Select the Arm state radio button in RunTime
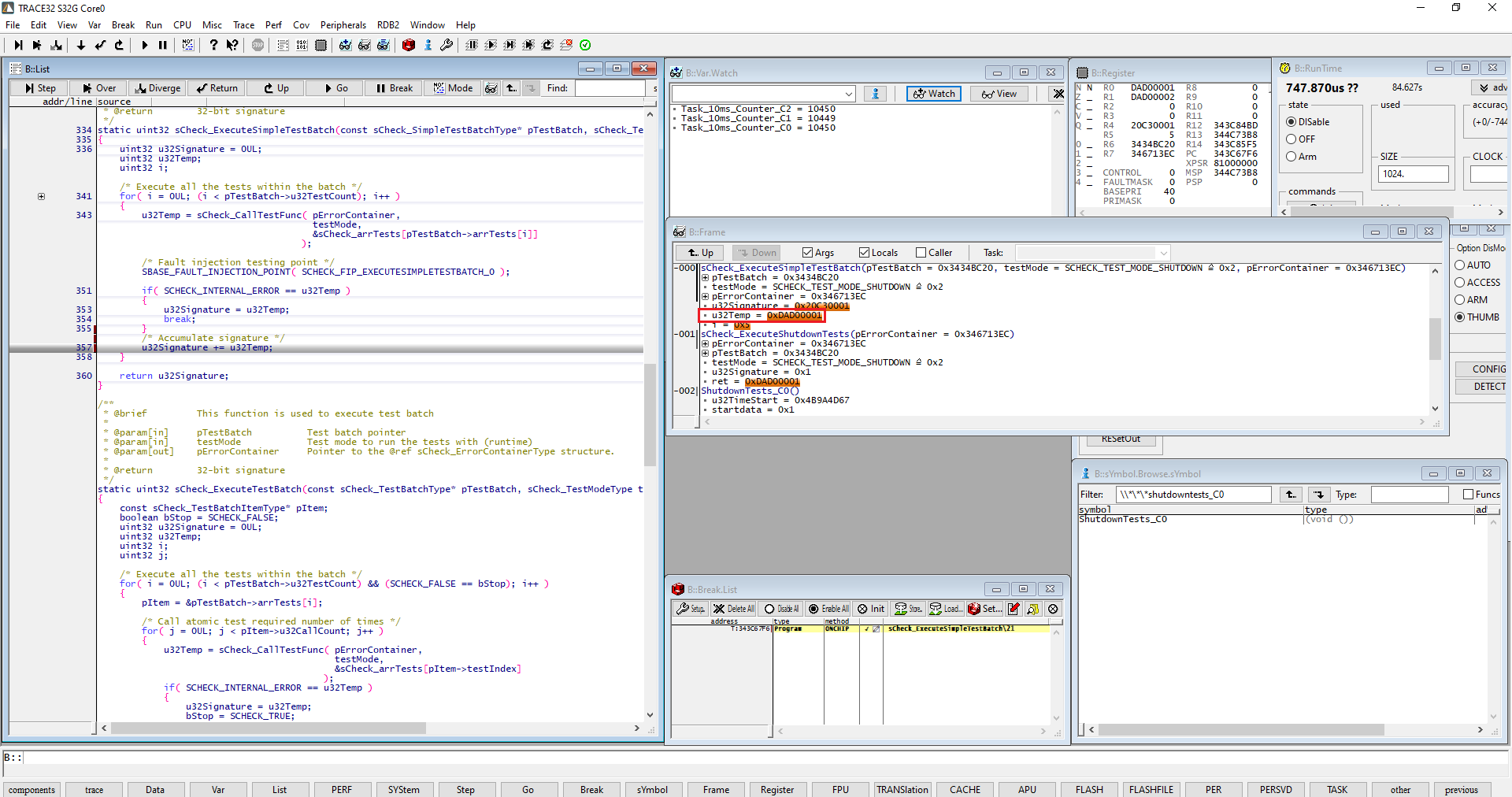Image resolution: width=1512 pixels, height=797 pixels. click(x=1291, y=157)
